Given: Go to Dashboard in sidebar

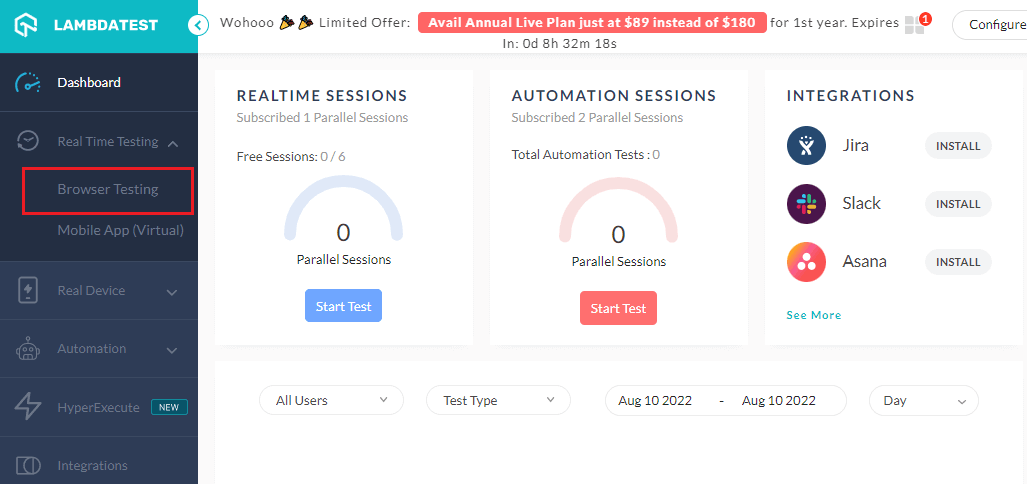Looking at the screenshot, I should (89, 83).
